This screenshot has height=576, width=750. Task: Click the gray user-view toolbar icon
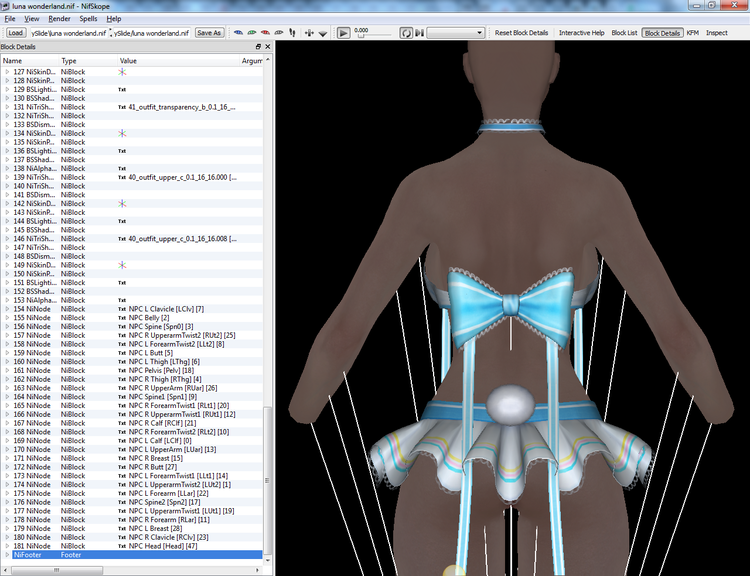pyautogui.click(x=278, y=33)
